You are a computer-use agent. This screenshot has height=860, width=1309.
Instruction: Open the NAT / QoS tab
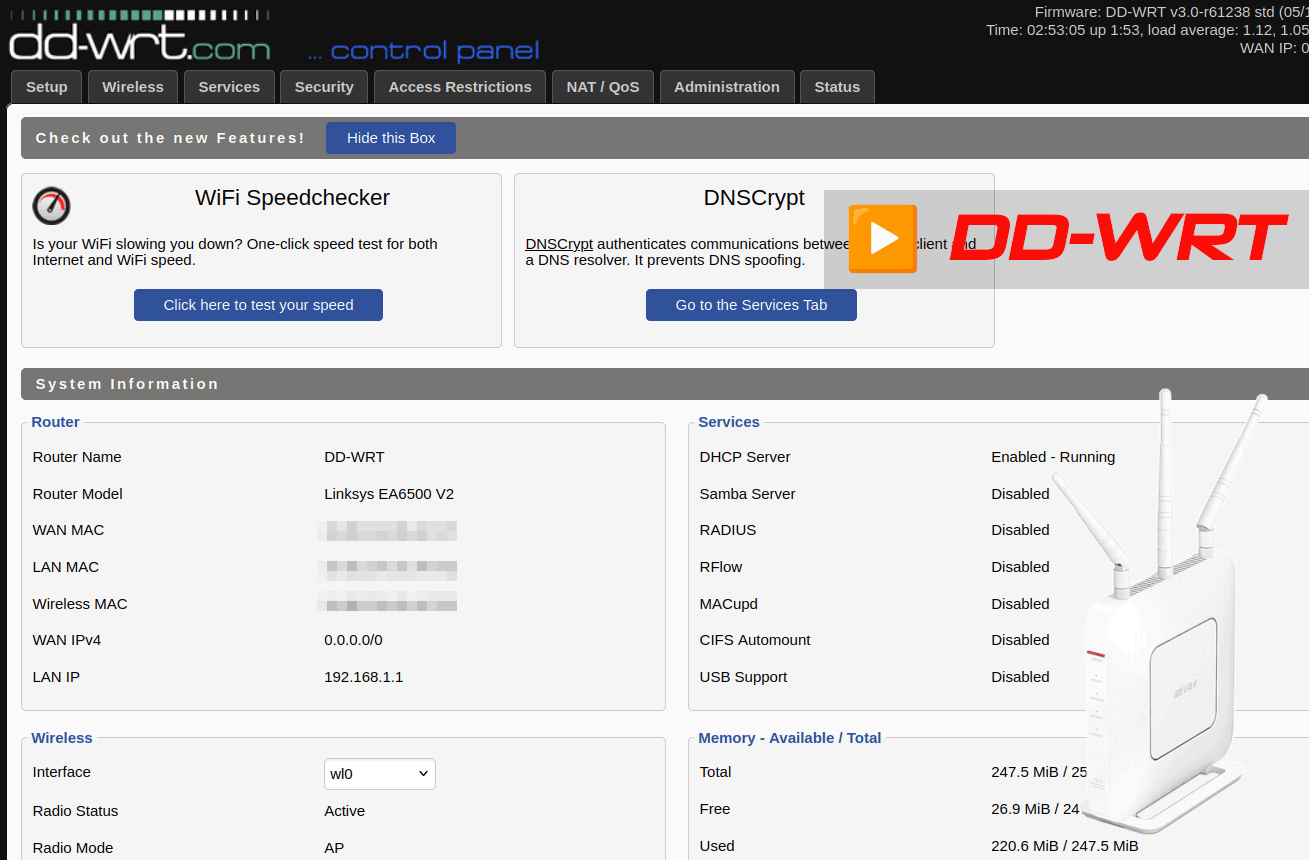coord(602,86)
